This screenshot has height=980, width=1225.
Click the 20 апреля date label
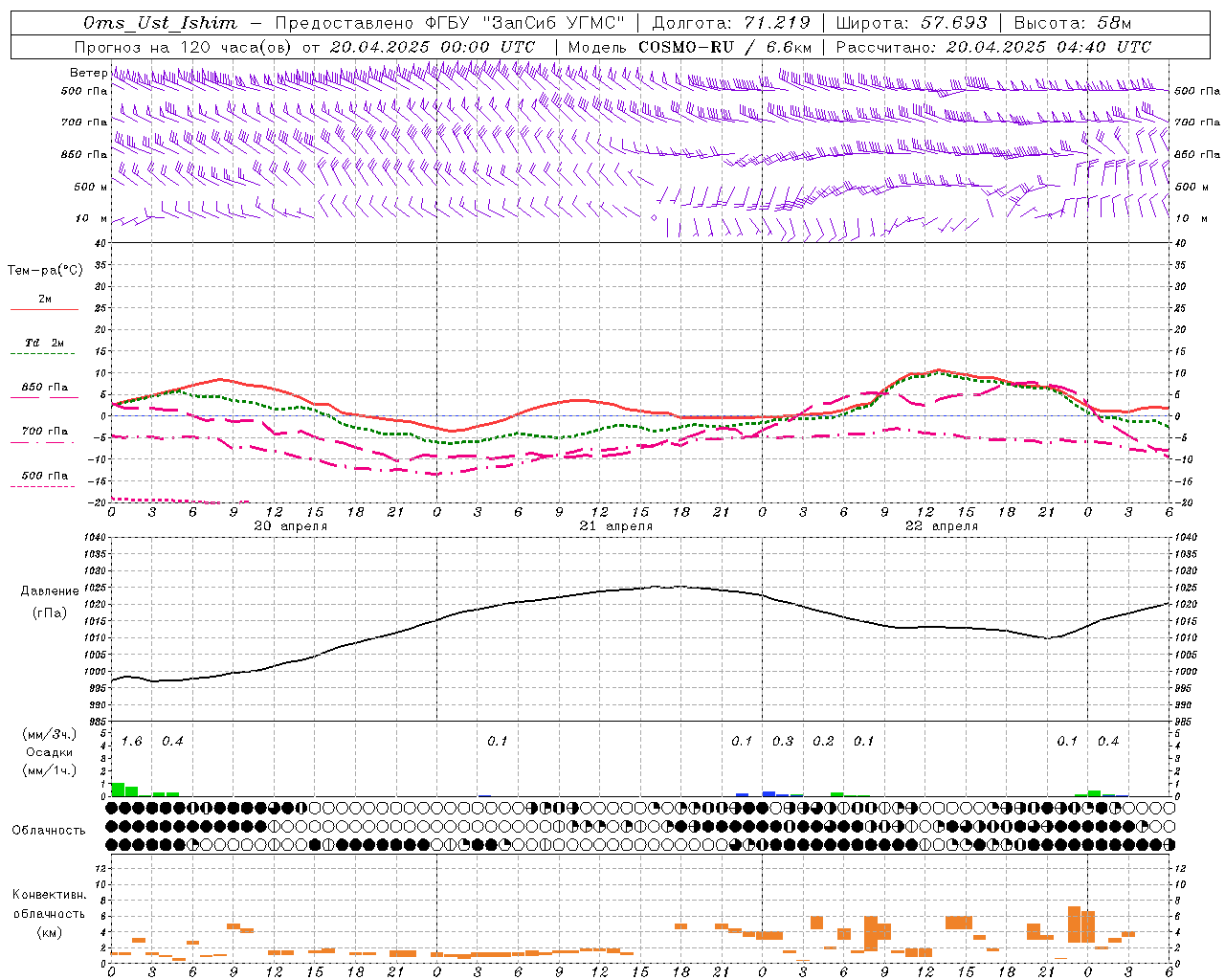290,525
